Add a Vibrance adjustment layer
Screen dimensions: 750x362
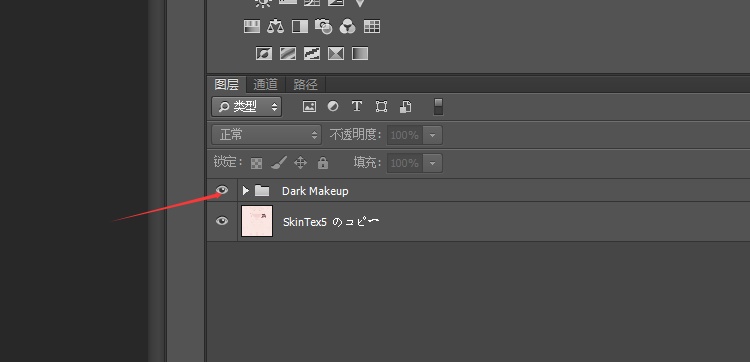pos(360,2)
